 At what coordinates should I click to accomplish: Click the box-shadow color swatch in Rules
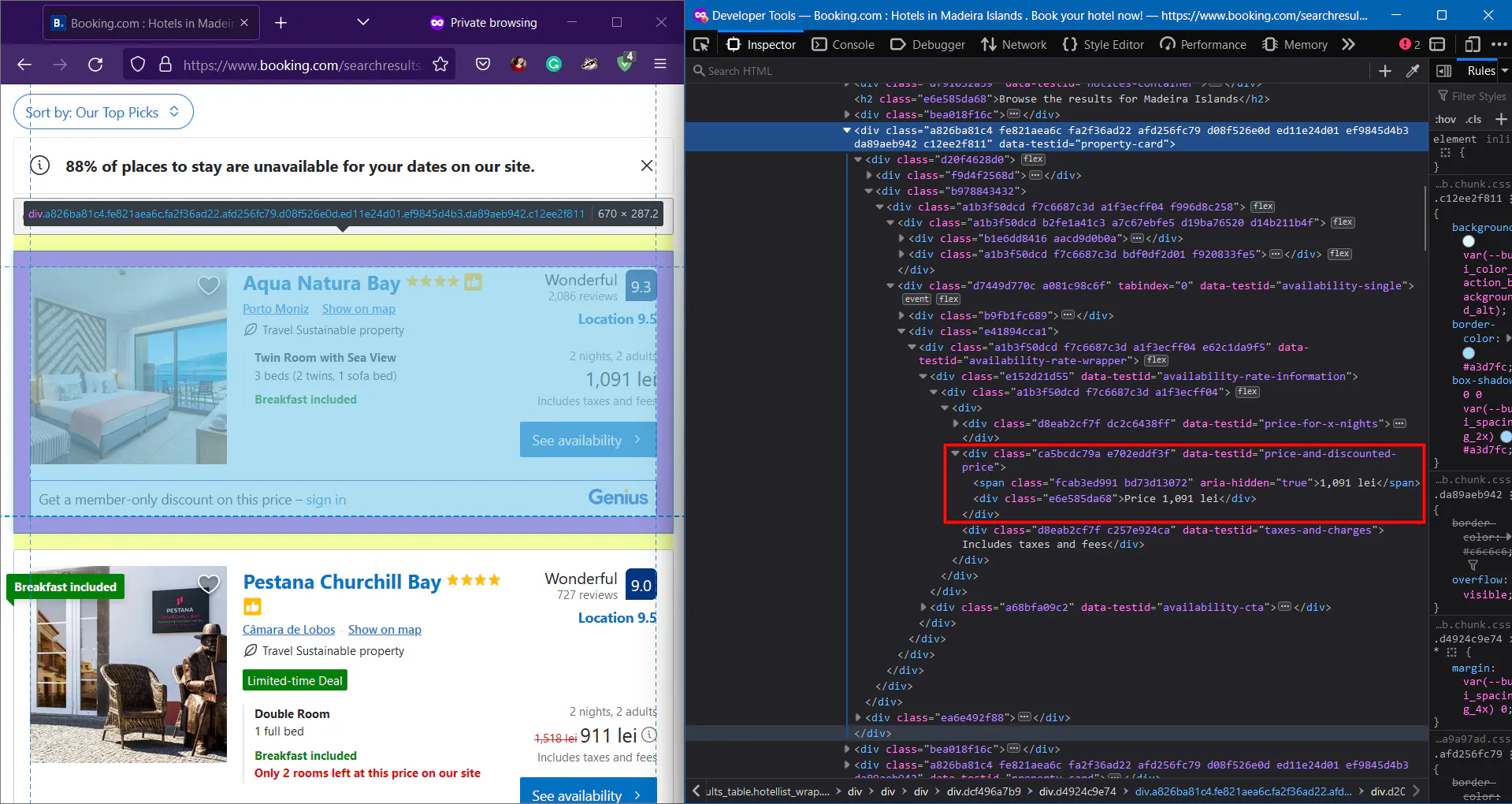[1506, 436]
